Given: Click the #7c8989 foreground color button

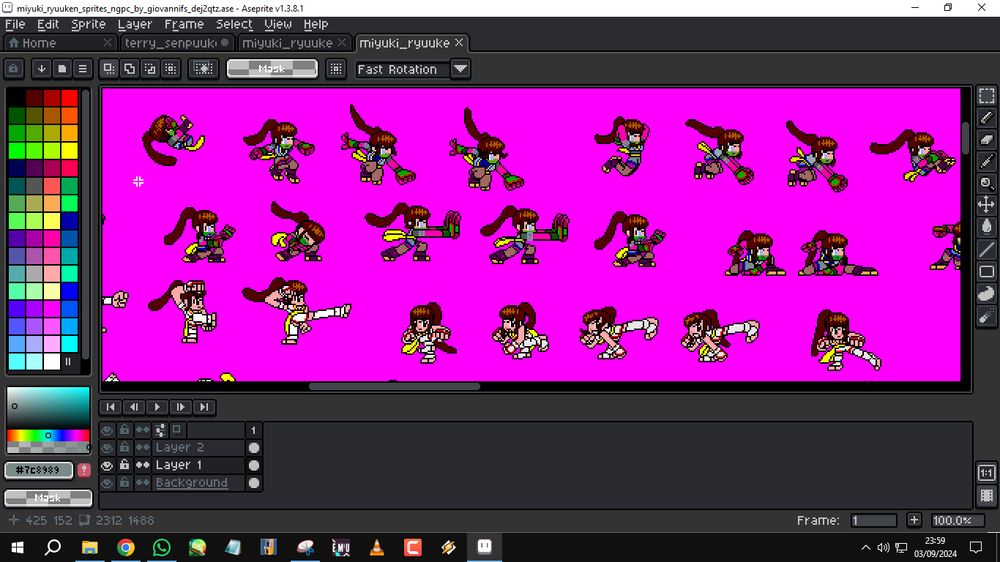Looking at the screenshot, I should [38, 470].
